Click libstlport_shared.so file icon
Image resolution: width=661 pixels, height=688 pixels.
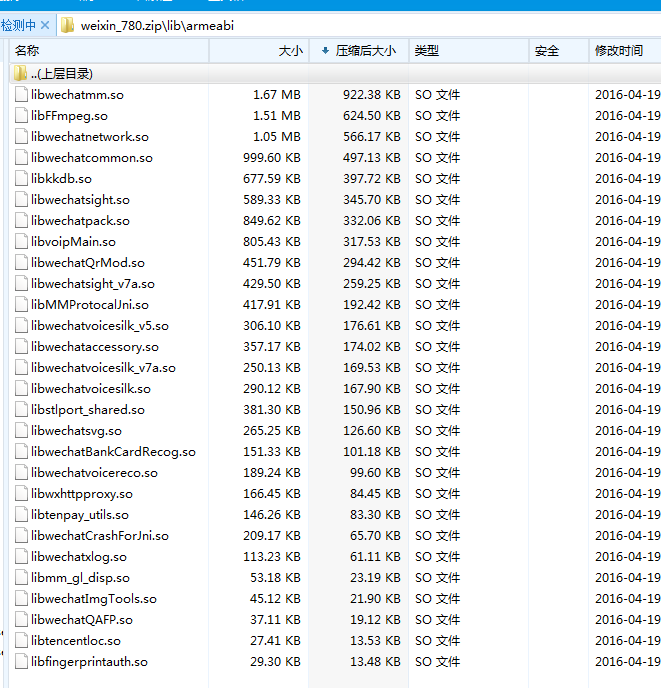[x=21, y=410]
